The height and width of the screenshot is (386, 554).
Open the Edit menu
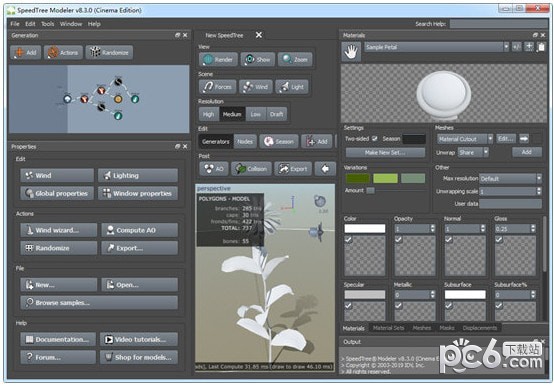[x=30, y=24]
